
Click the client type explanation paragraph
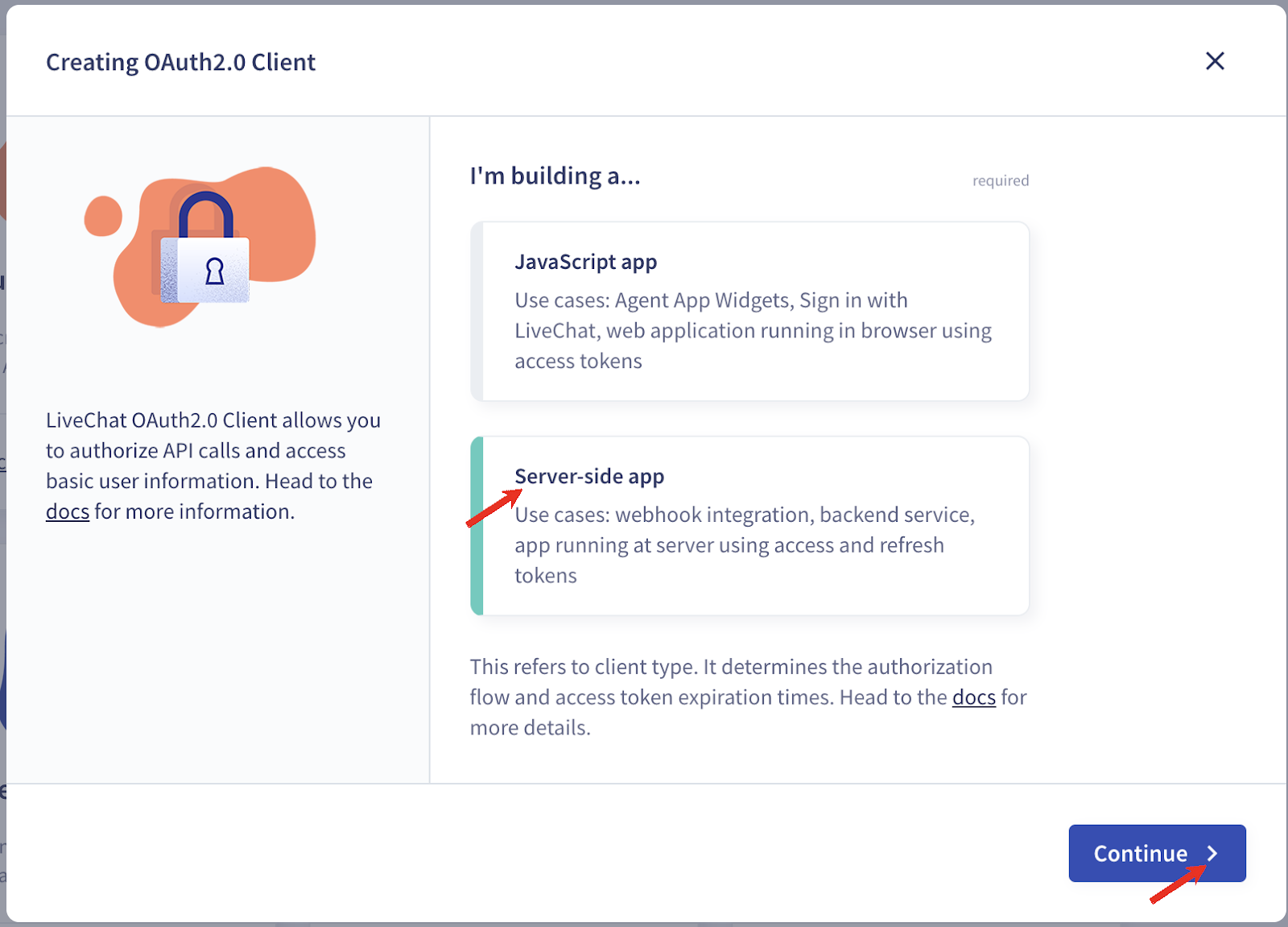748,697
